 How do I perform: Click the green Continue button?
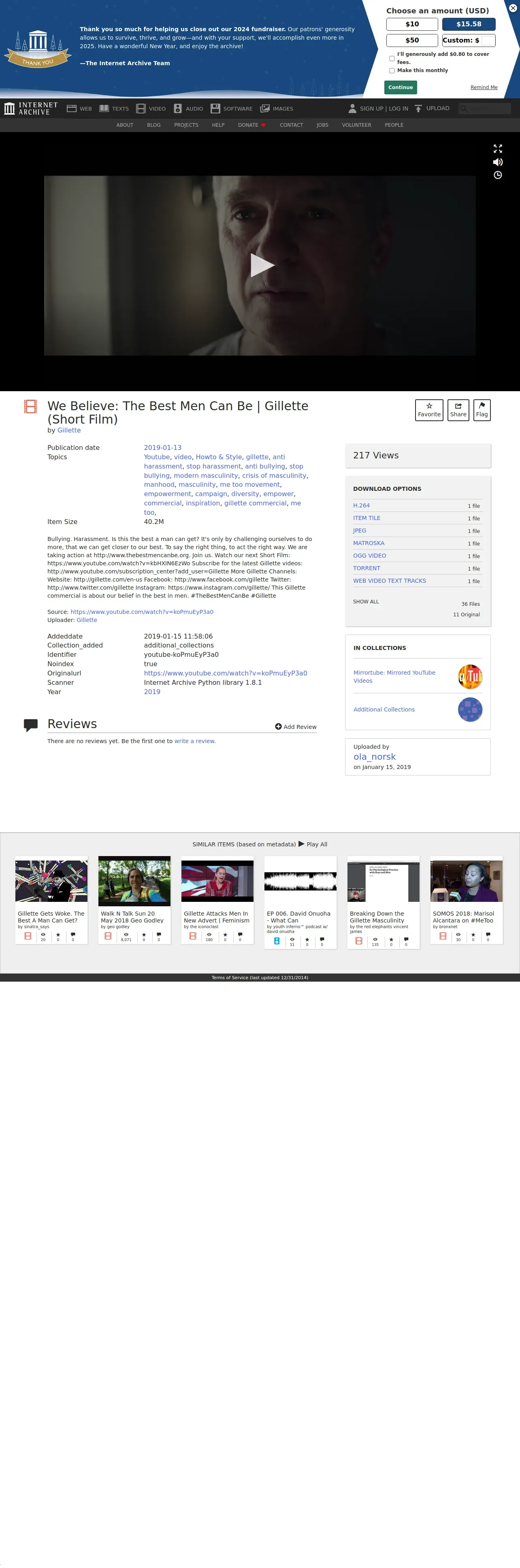pos(401,87)
